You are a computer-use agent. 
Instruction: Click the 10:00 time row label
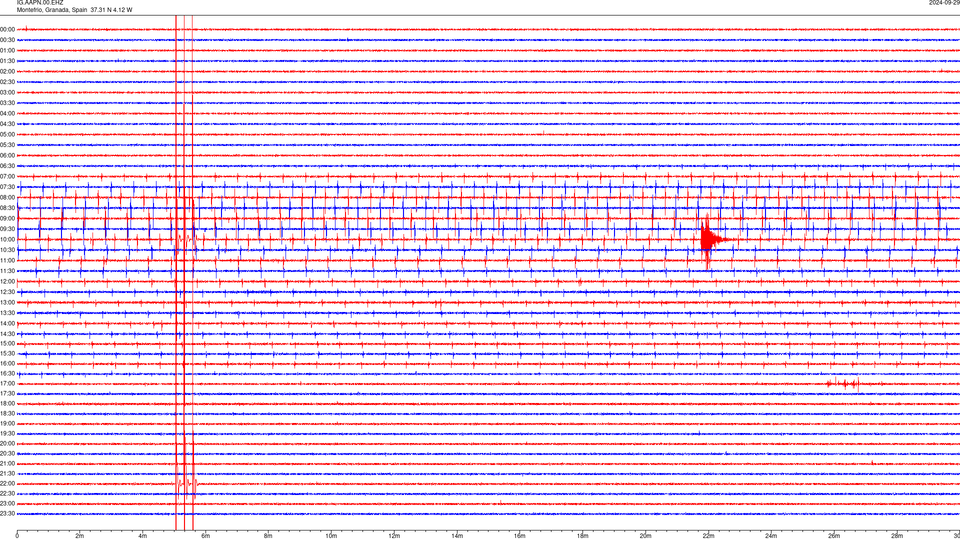7,239
